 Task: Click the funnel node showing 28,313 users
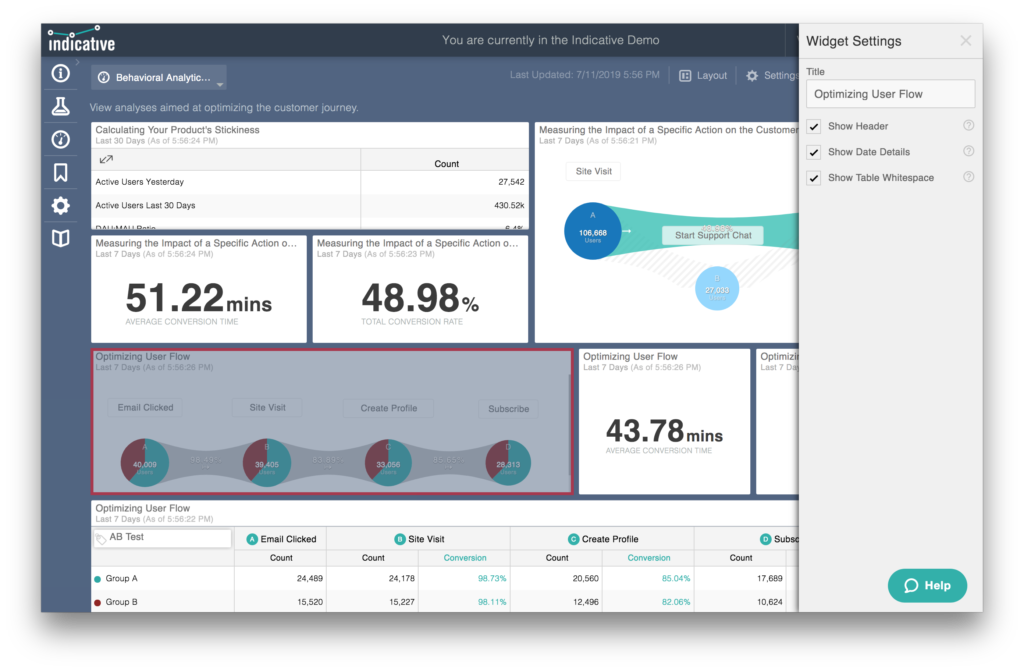pyautogui.click(x=508, y=463)
